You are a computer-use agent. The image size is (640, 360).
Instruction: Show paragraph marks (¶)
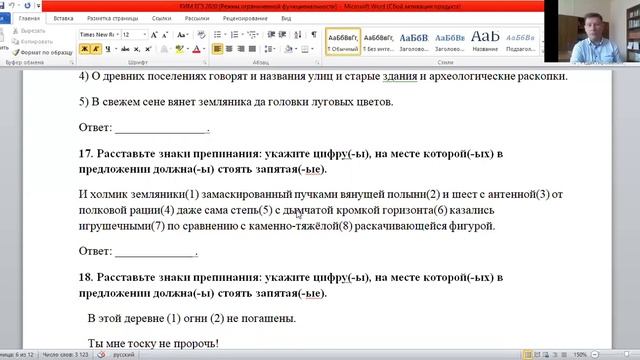[313, 35]
